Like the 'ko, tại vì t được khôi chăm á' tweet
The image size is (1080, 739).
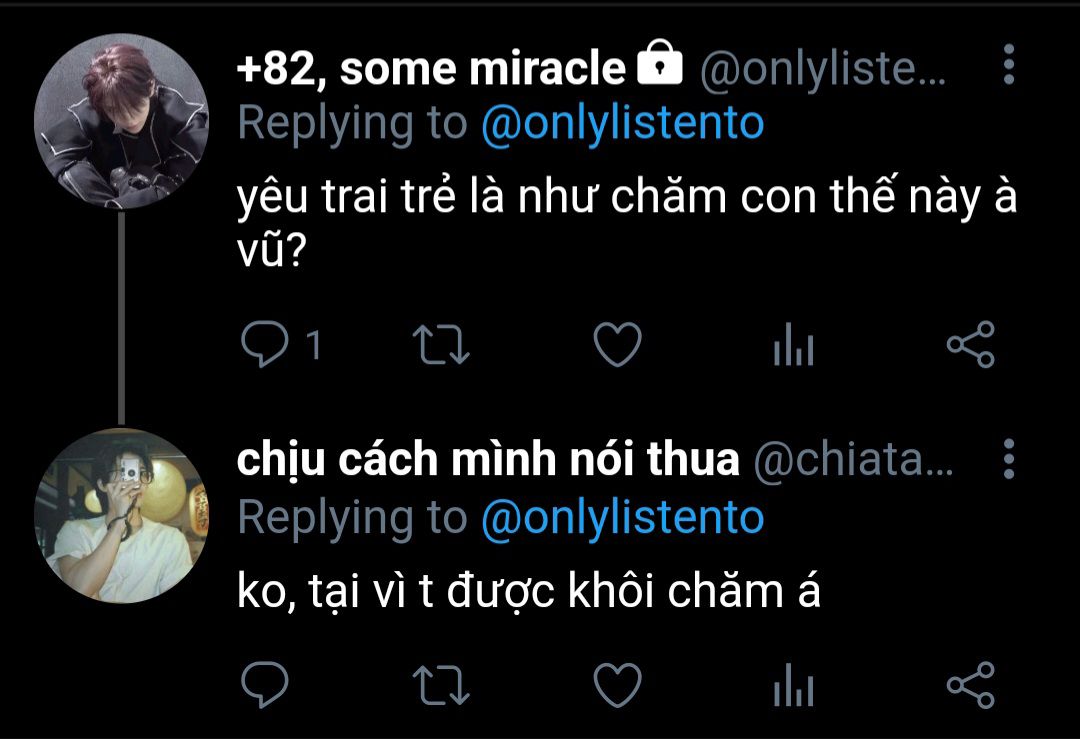(617, 685)
